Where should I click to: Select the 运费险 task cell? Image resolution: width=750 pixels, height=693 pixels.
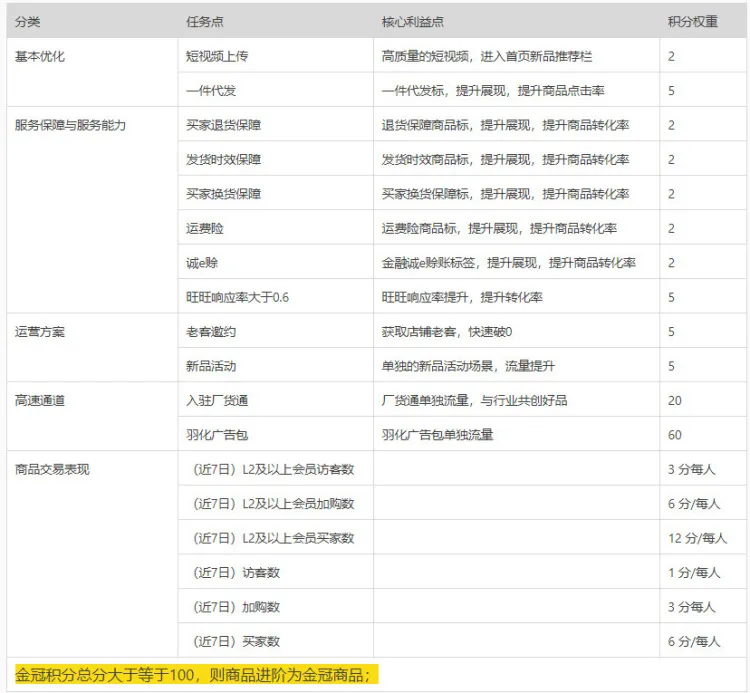pyautogui.click(x=276, y=228)
